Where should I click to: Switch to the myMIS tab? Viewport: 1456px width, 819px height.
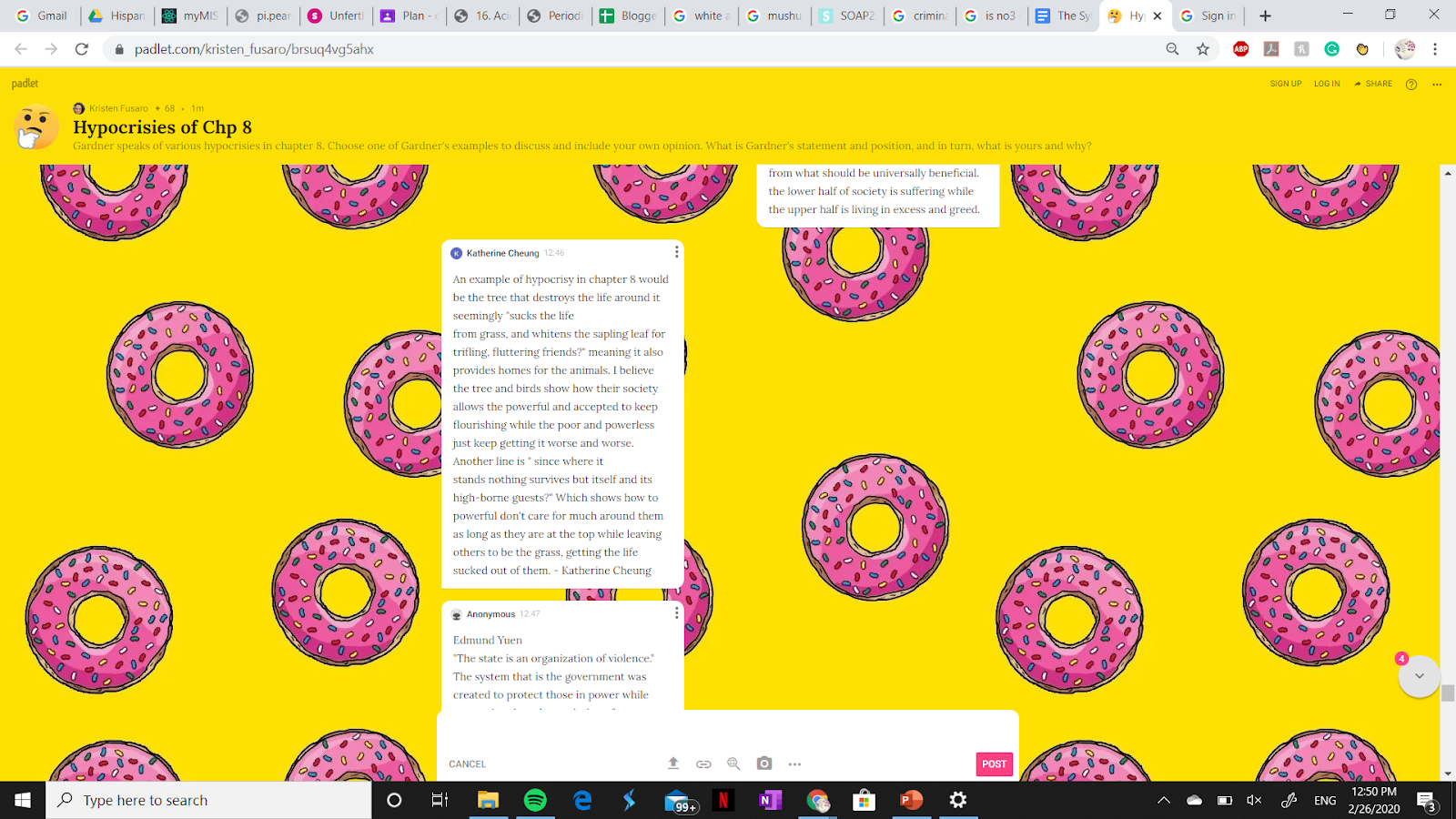point(190,15)
